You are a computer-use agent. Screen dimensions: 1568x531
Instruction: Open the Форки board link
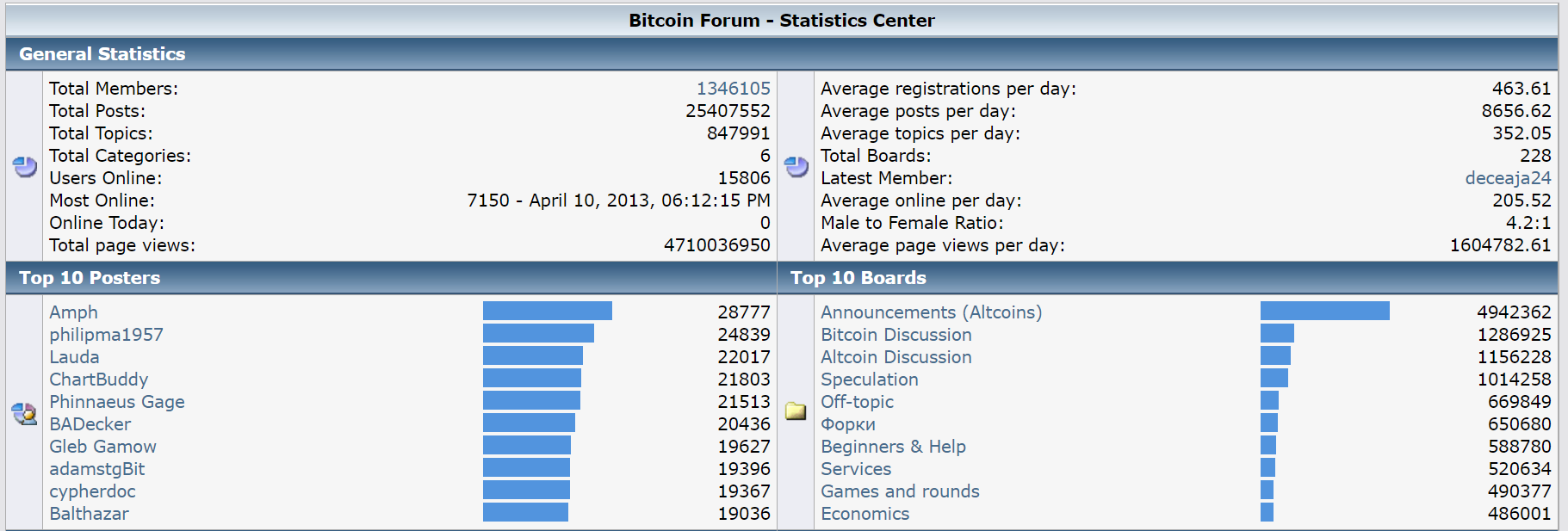(847, 424)
